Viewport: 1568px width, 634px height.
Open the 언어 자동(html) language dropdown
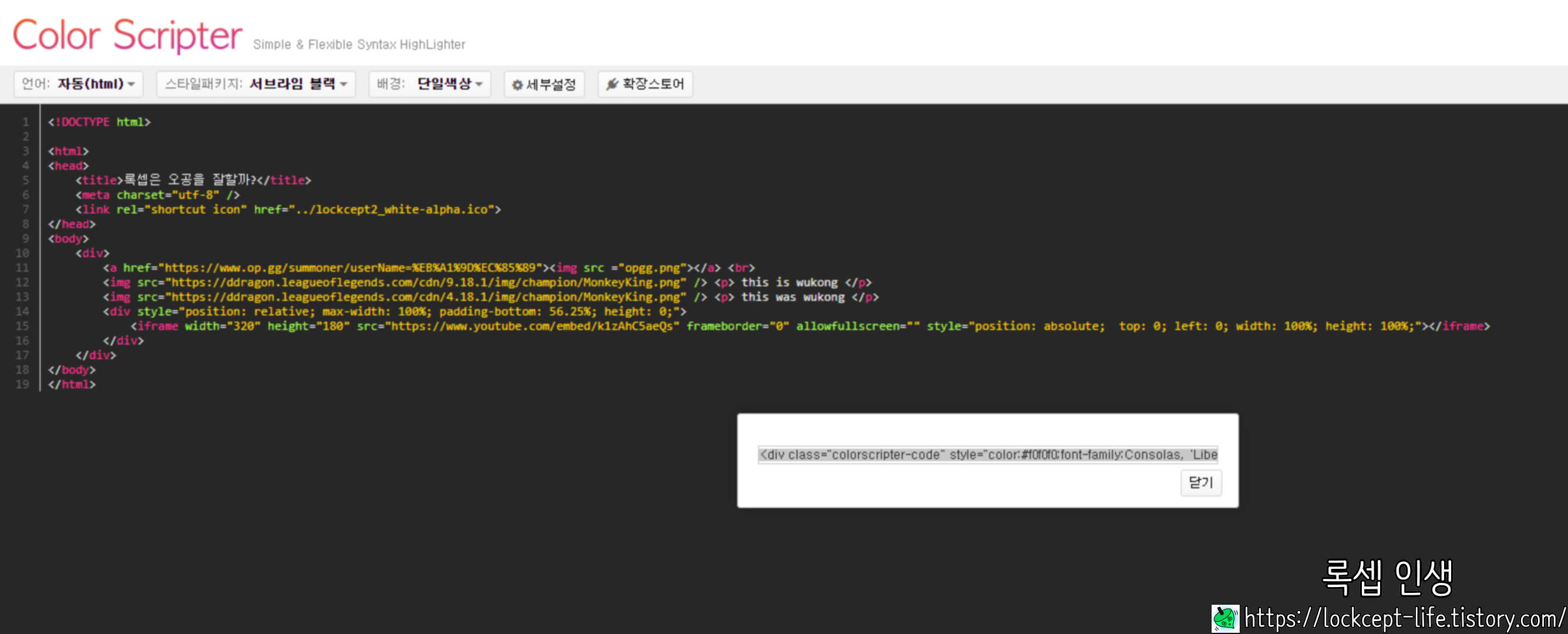click(x=79, y=84)
